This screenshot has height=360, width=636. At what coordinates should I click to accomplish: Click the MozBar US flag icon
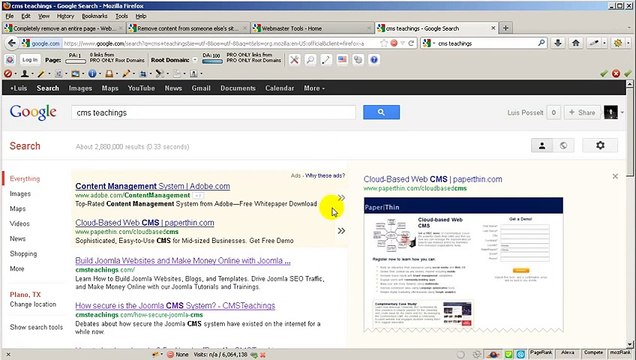(342, 60)
